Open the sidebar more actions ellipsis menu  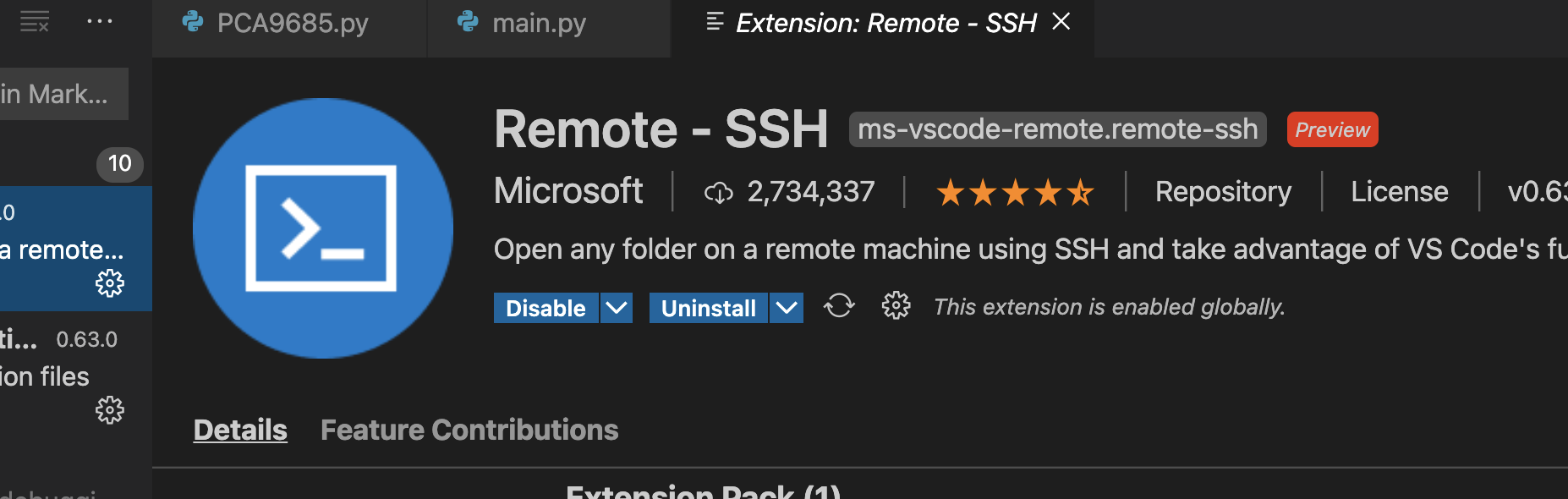[100, 22]
